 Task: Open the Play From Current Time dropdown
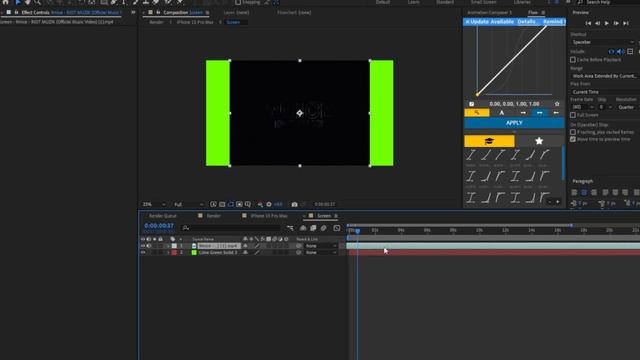(x=605, y=92)
